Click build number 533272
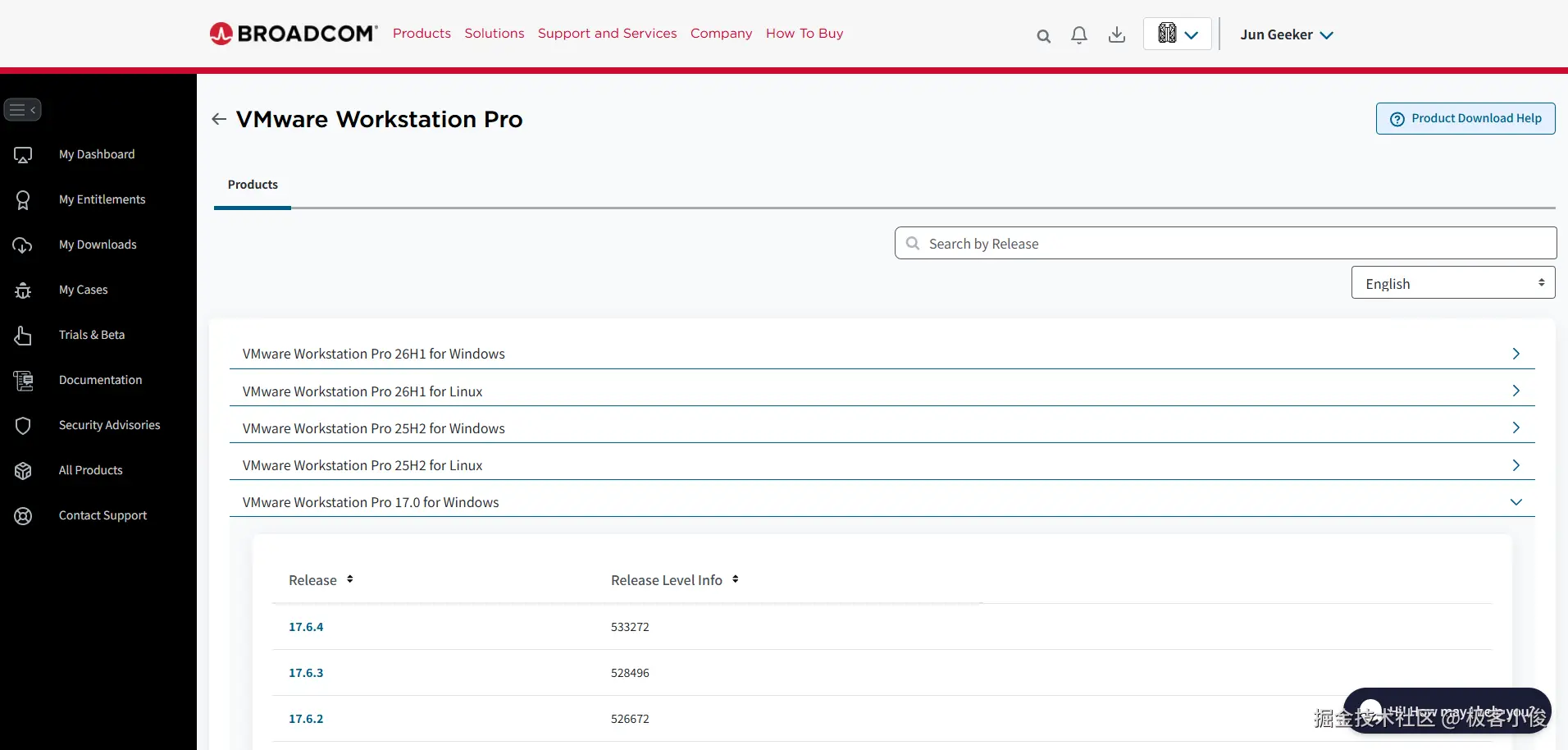 (x=630, y=627)
